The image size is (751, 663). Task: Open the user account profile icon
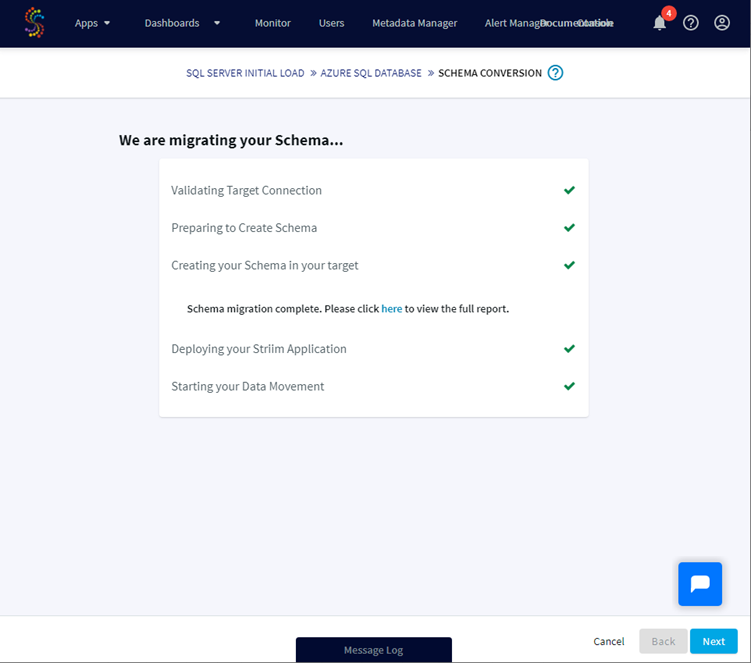coord(722,23)
